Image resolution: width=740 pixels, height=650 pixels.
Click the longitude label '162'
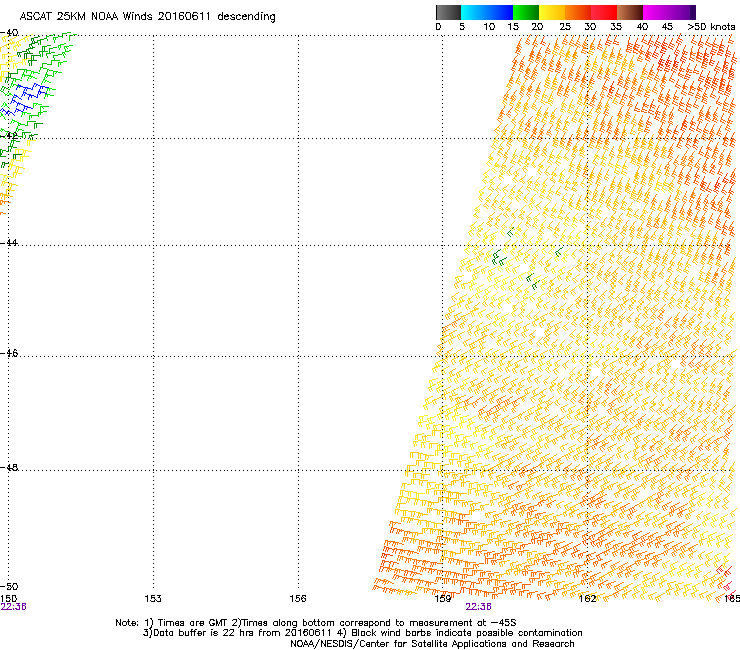(x=588, y=599)
